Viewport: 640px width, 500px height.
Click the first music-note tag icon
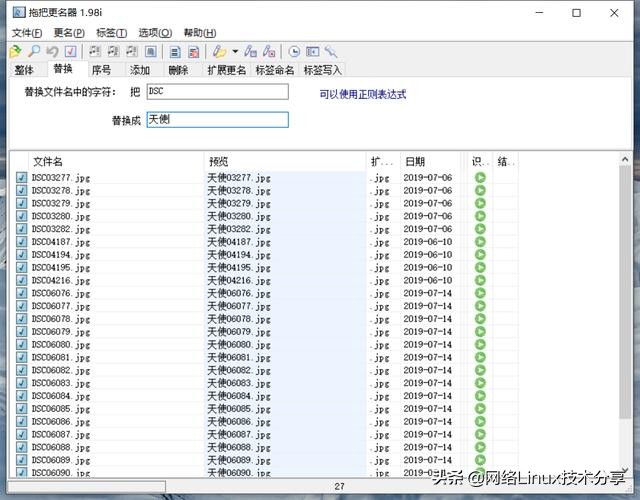click(95, 51)
